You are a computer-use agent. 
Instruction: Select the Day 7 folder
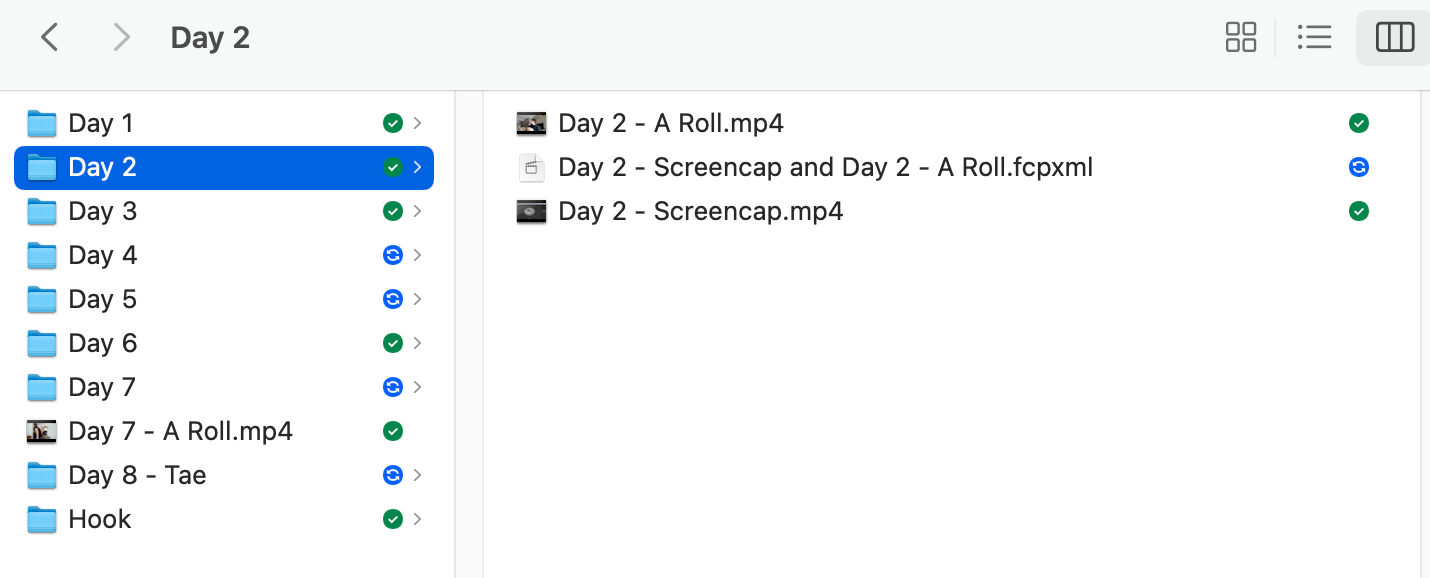(224, 387)
